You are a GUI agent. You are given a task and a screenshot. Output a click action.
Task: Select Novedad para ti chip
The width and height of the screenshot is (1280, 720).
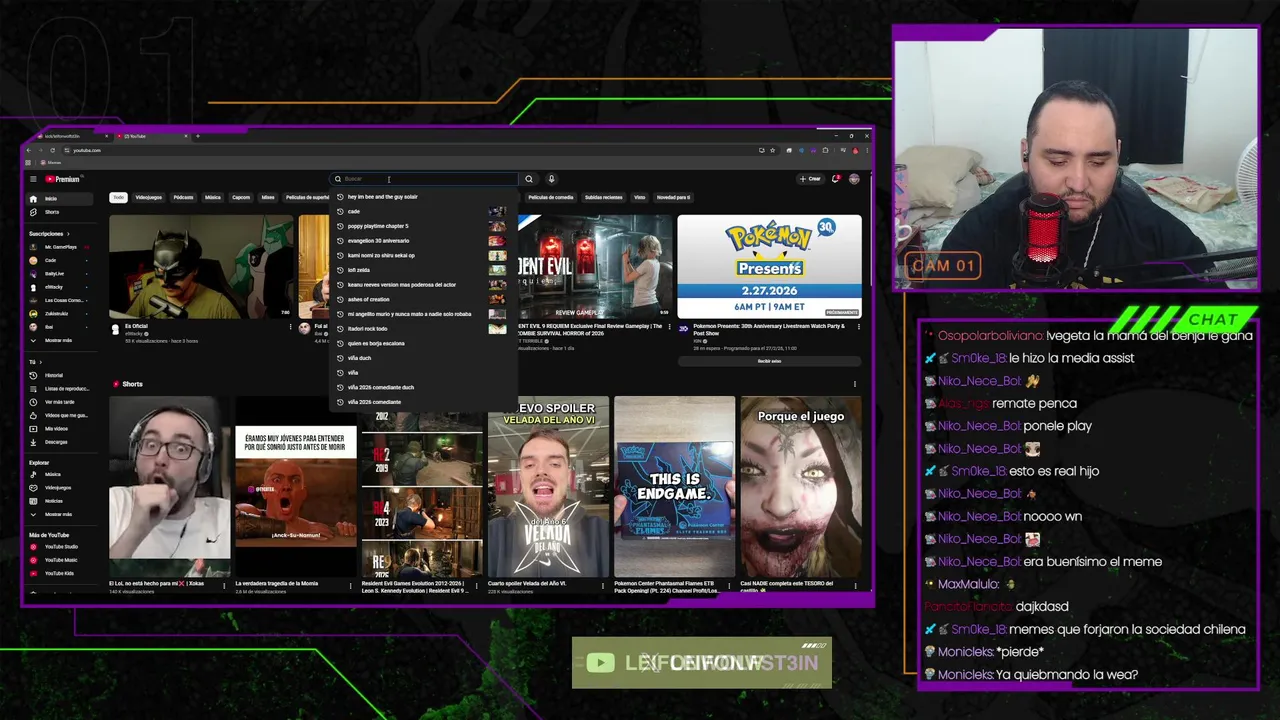(x=673, y=197)
